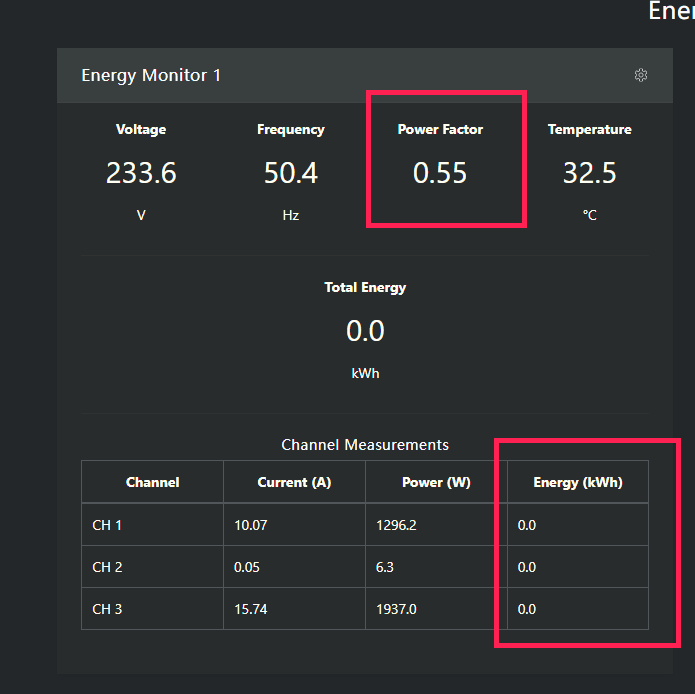Select the CH 1 row label

(x=107, y=525)
